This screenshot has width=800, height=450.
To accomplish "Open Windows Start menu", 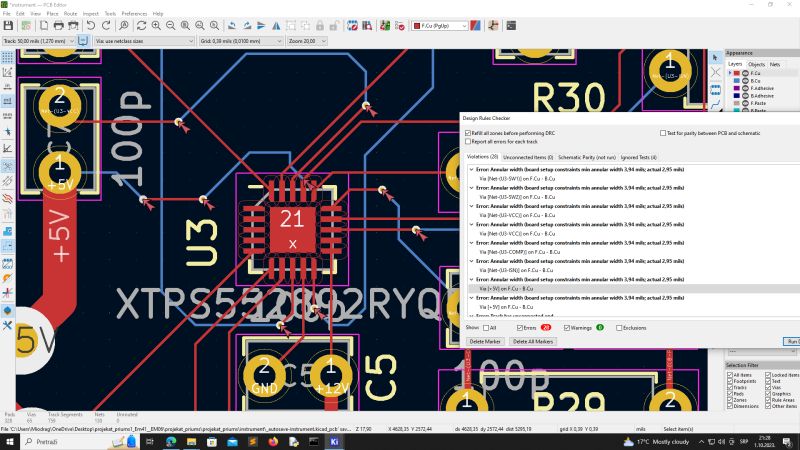I will point(9,442).
